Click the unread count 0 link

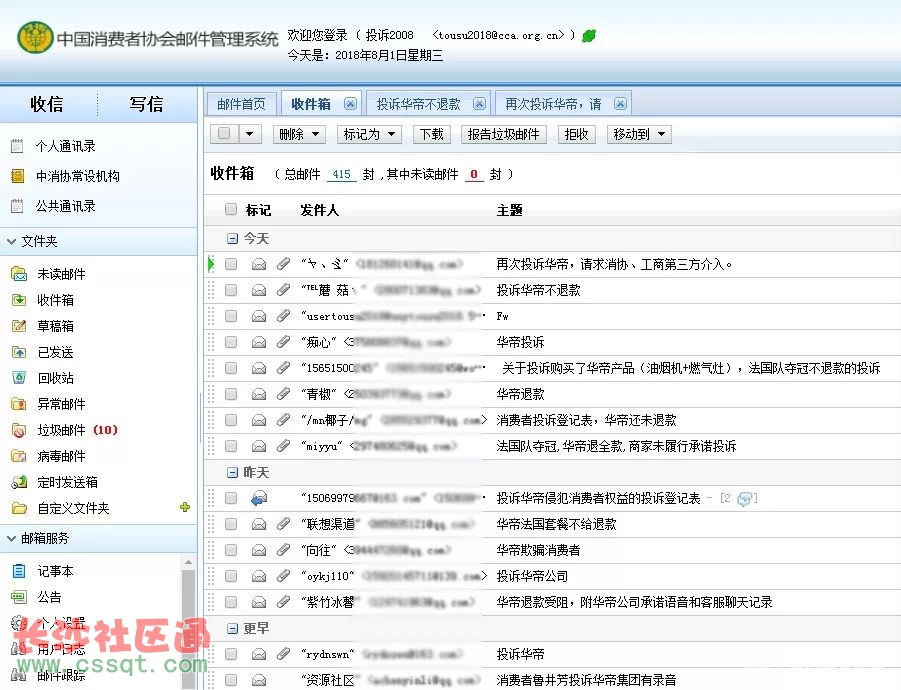tap(474, 174)
